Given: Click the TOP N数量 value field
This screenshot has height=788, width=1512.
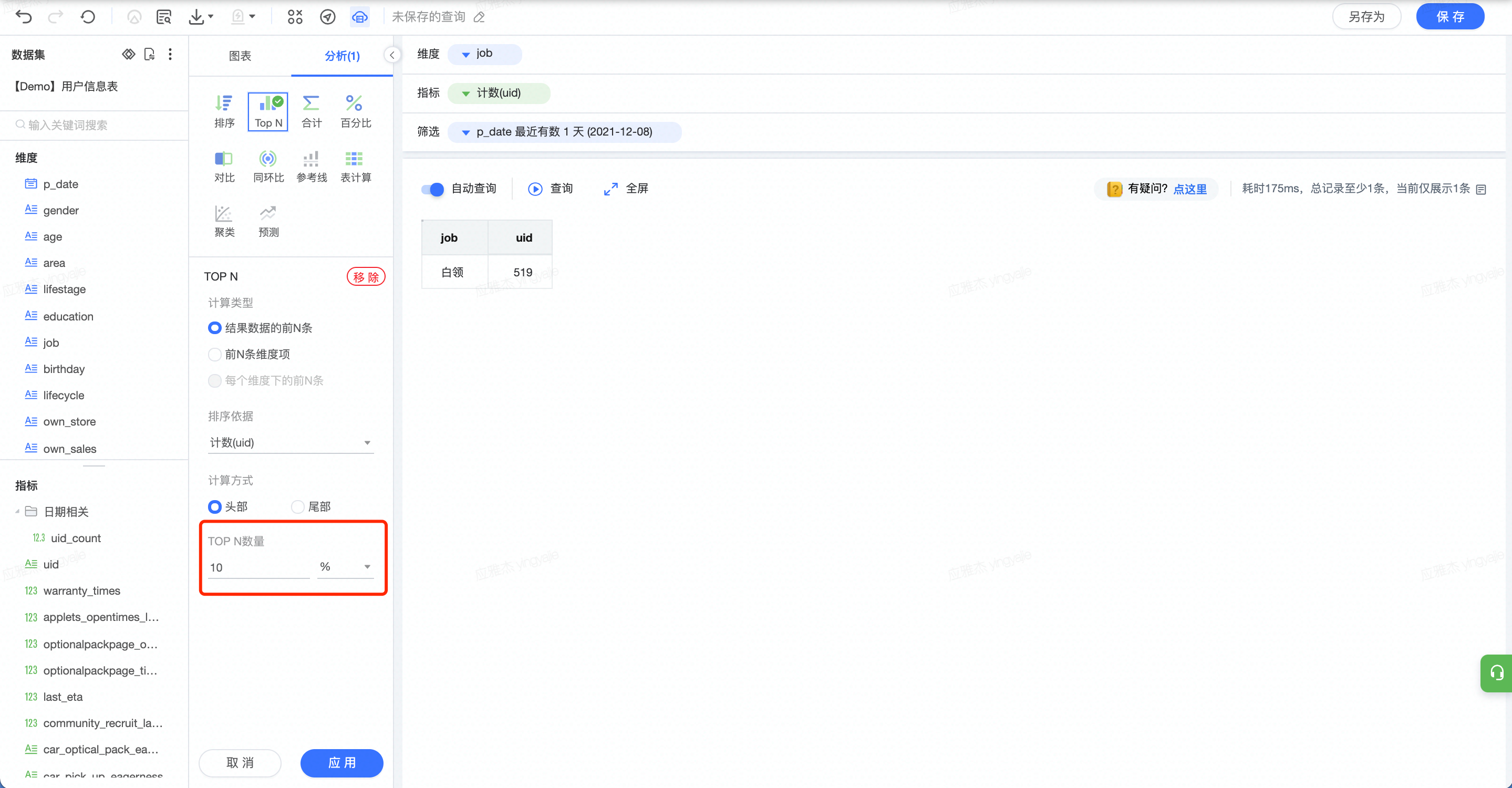Looking at the screenshot, I should click(x=258, y=567).
